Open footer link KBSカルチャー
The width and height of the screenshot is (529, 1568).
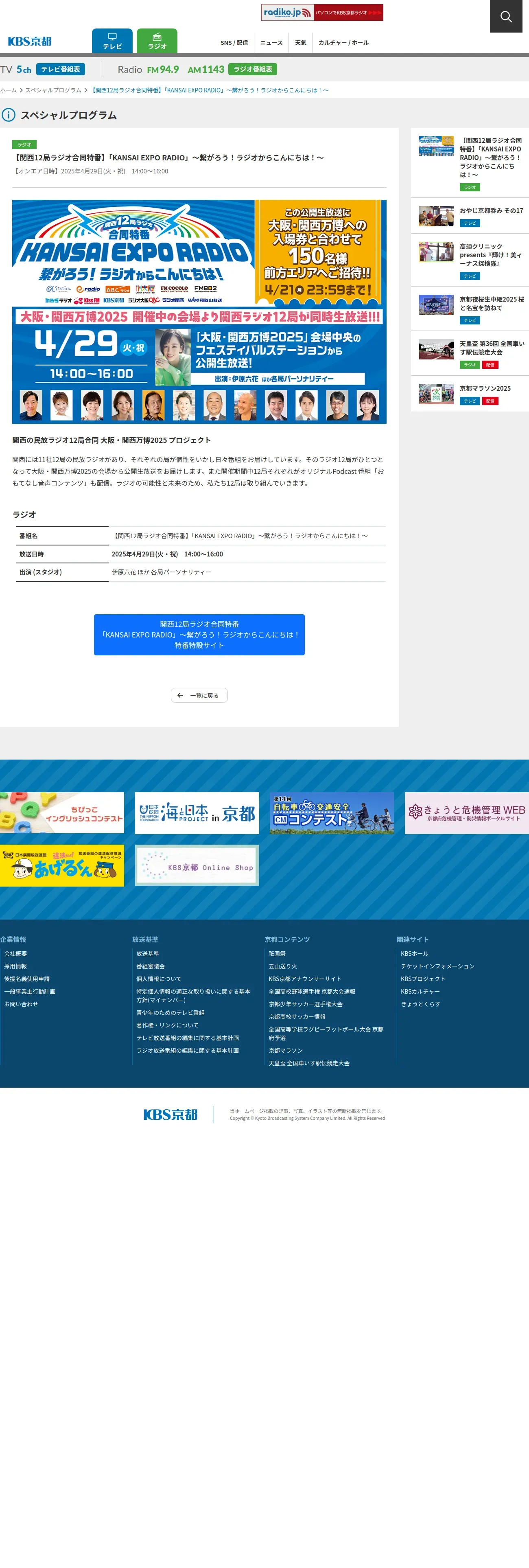pyautogui.click(x=420, y=992)
